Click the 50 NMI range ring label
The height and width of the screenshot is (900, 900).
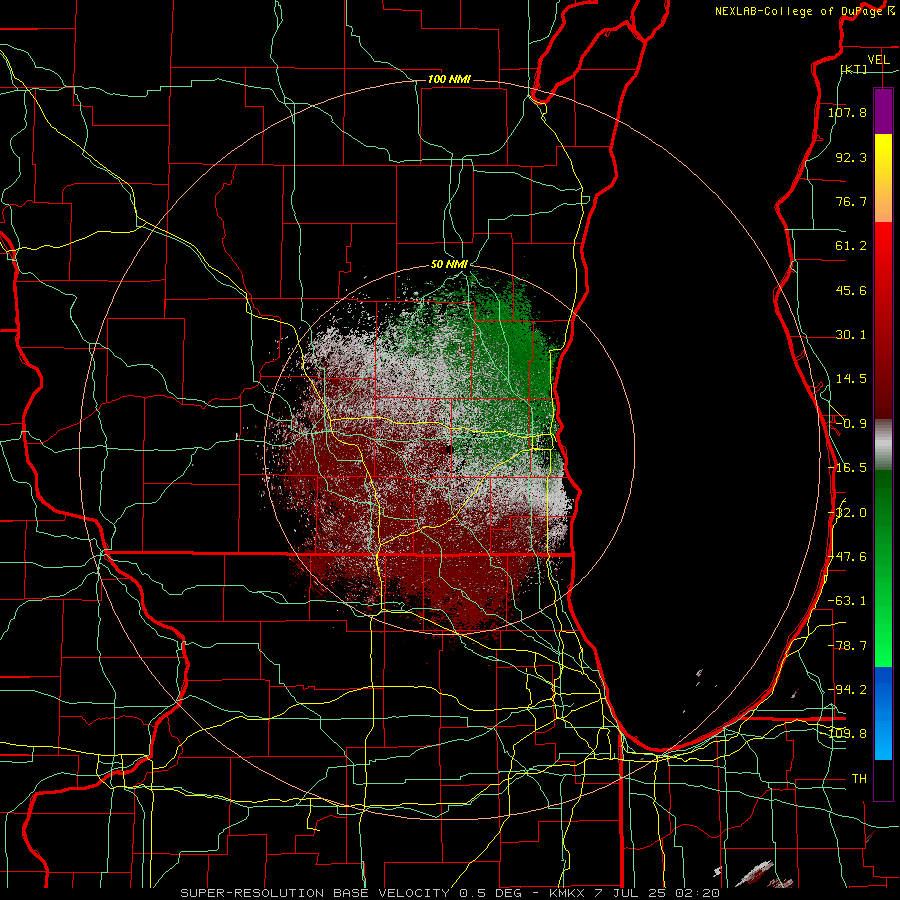click(x=449, y=265)
